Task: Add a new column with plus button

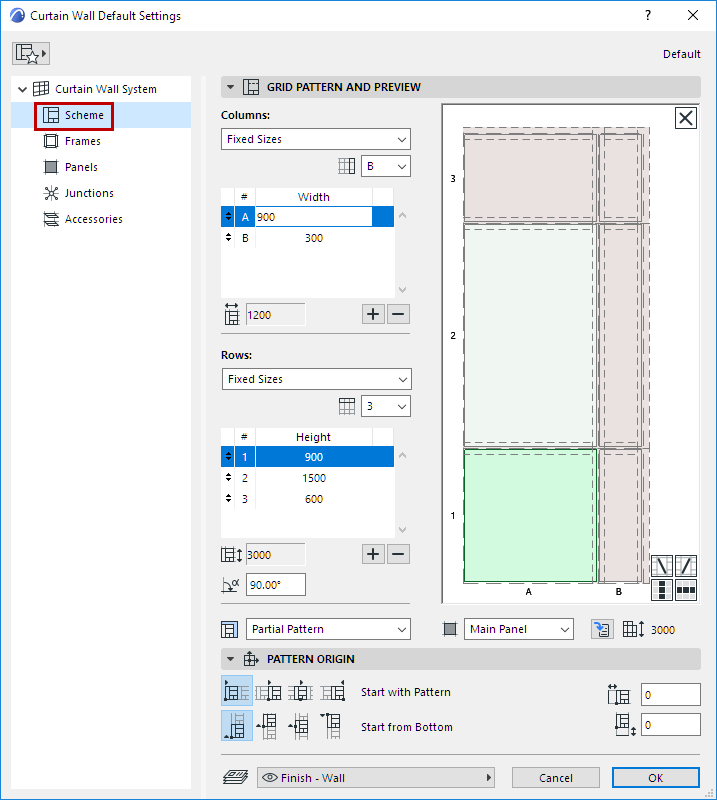Action: 373,314
